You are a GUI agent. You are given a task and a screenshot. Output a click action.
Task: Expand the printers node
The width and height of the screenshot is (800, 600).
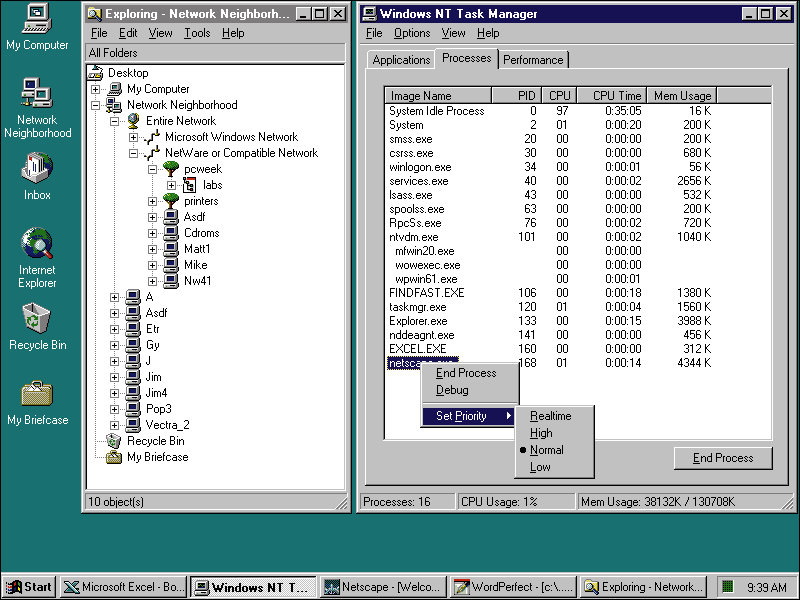pos(152,201)
